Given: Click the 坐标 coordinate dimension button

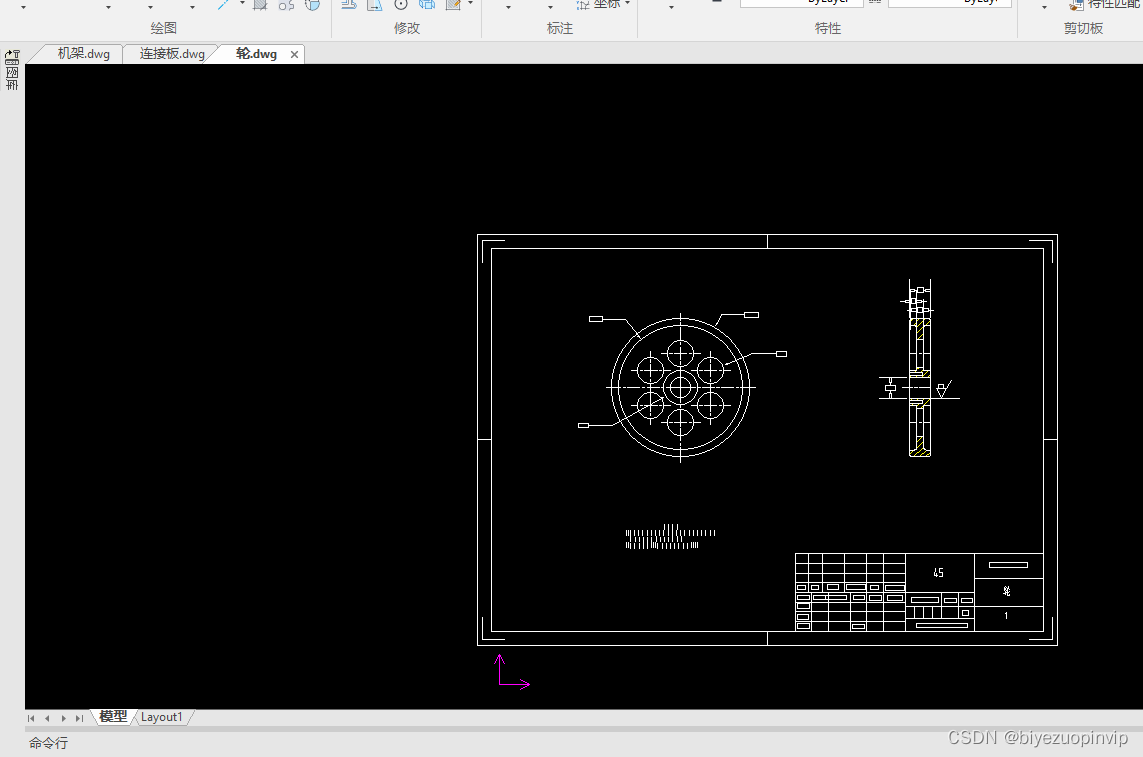Looking at the screenshot, I should [x=598, y=4].
